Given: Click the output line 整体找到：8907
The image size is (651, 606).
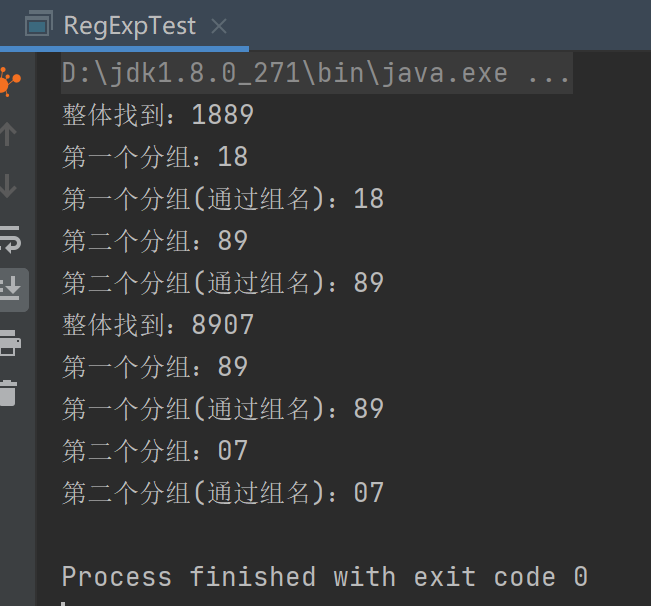Looking at the screenshot, I should [x=158, y=325].
